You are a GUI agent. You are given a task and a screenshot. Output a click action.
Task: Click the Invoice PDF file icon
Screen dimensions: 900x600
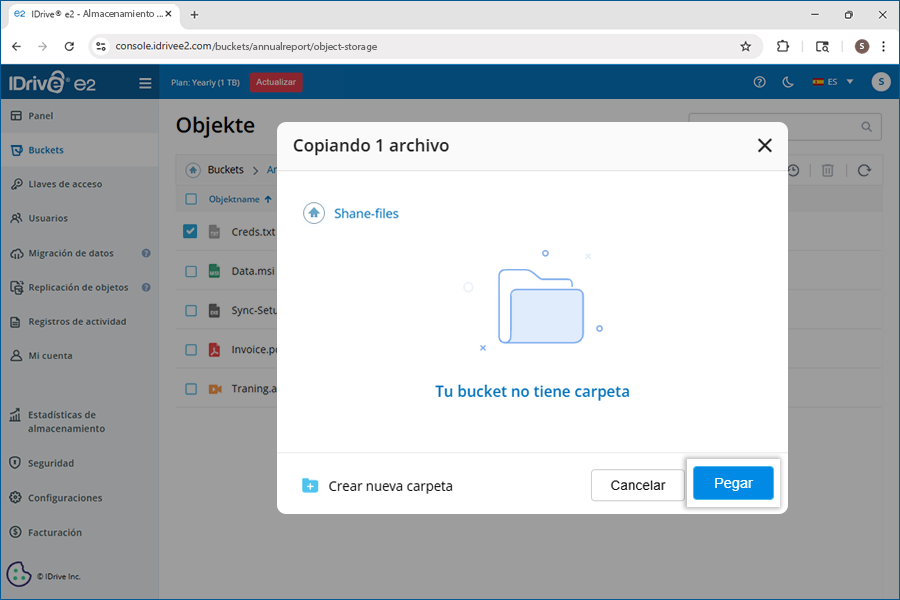(x=214, y=350)
